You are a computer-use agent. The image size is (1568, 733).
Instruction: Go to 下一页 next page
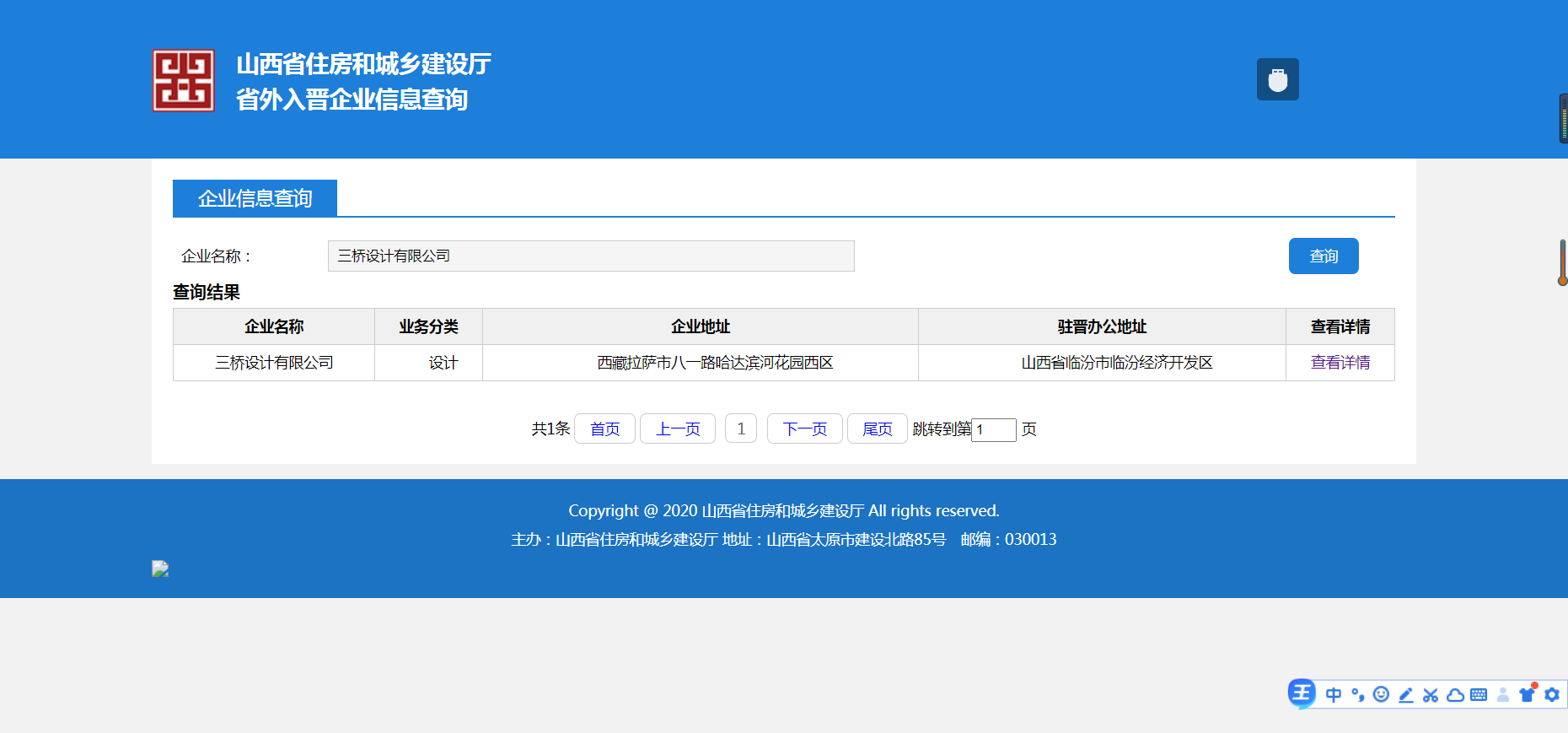[x=804, y=428]
